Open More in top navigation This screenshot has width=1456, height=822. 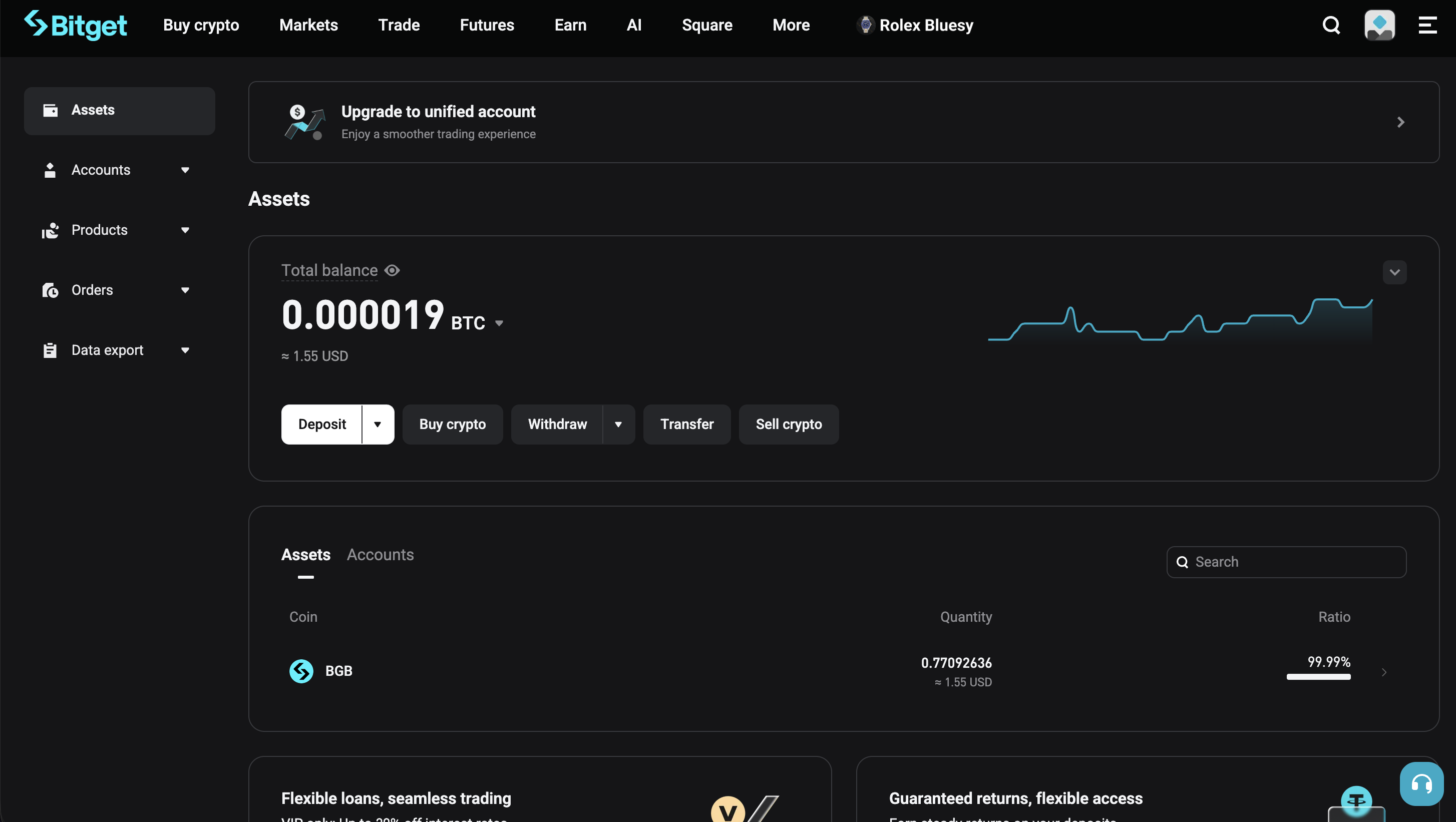(x=791, y=25)
